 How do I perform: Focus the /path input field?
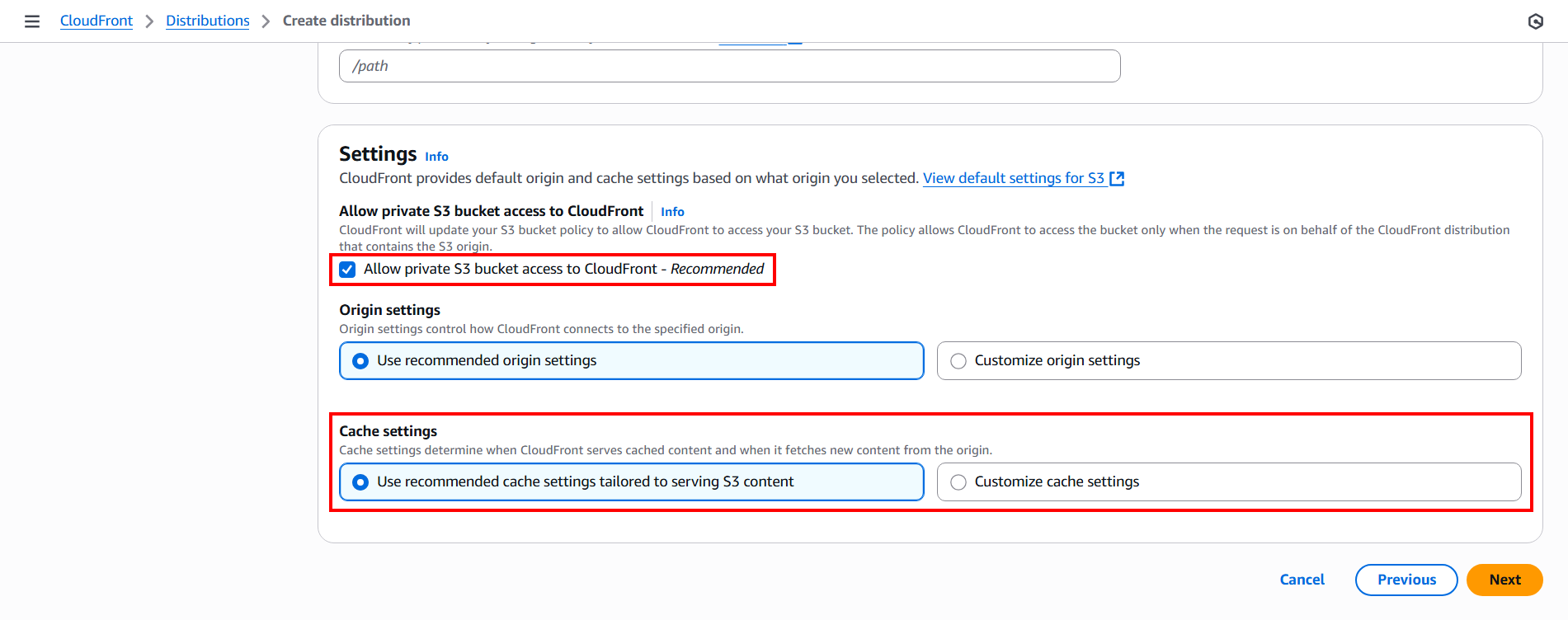pyautogui.click(x=729, y=66)
